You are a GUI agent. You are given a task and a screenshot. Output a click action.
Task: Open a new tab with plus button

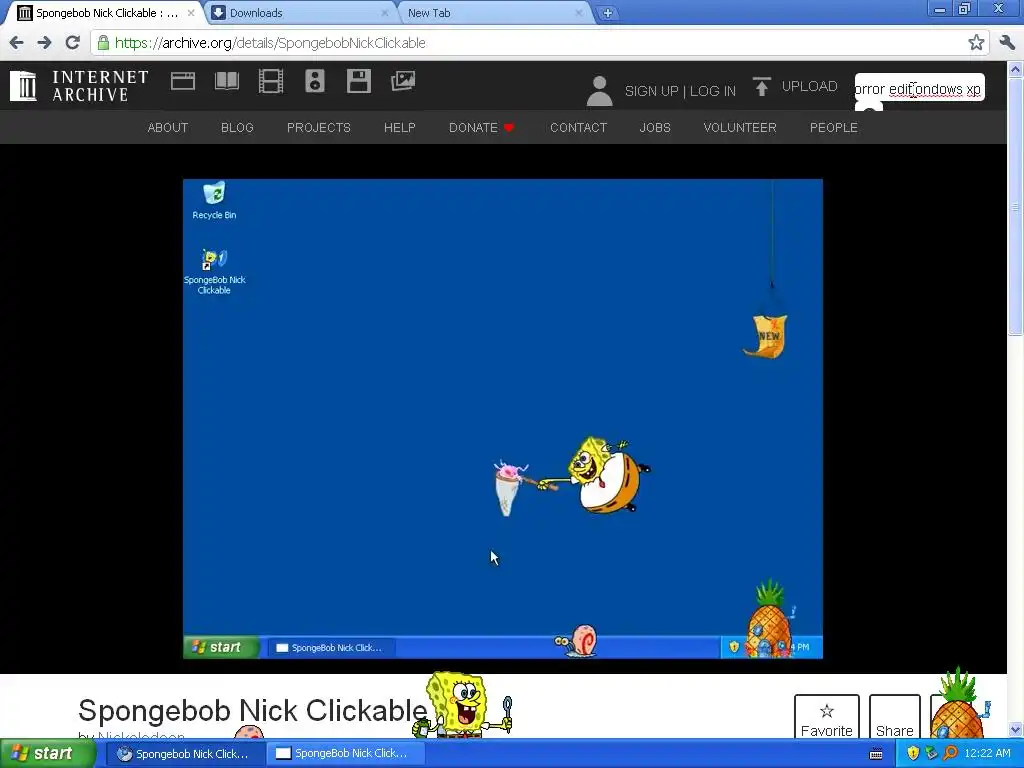[x=607, y=13]
